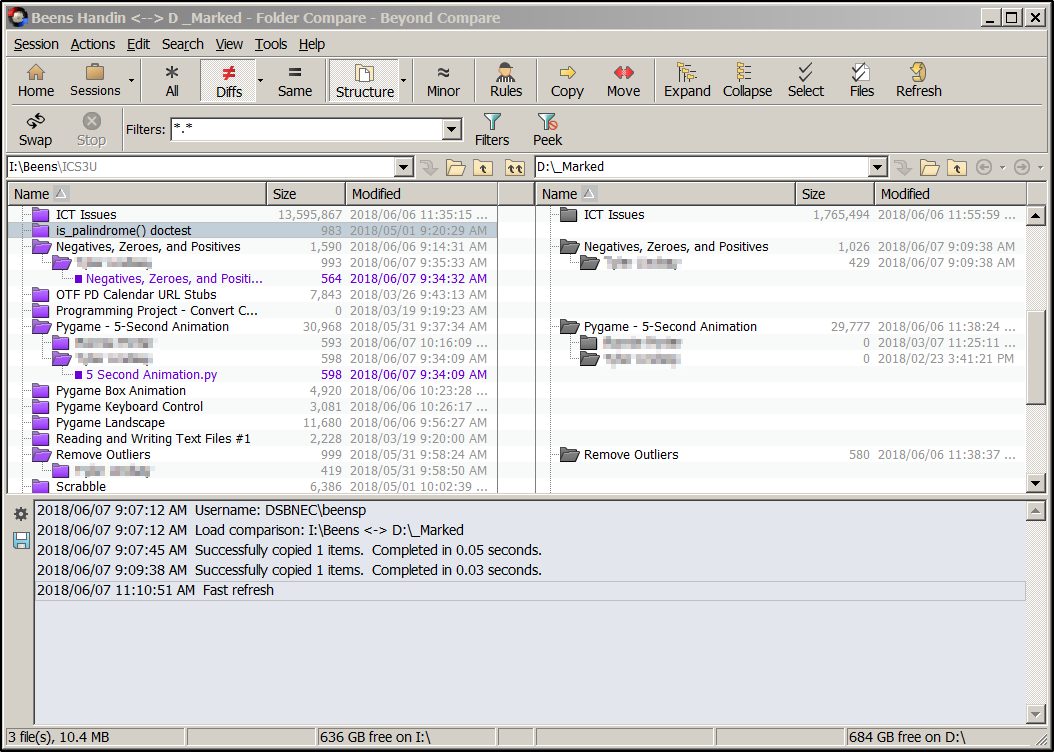
Task: Sort left pane by Name column
Action: pyautogui.click(x=137, y=194)
